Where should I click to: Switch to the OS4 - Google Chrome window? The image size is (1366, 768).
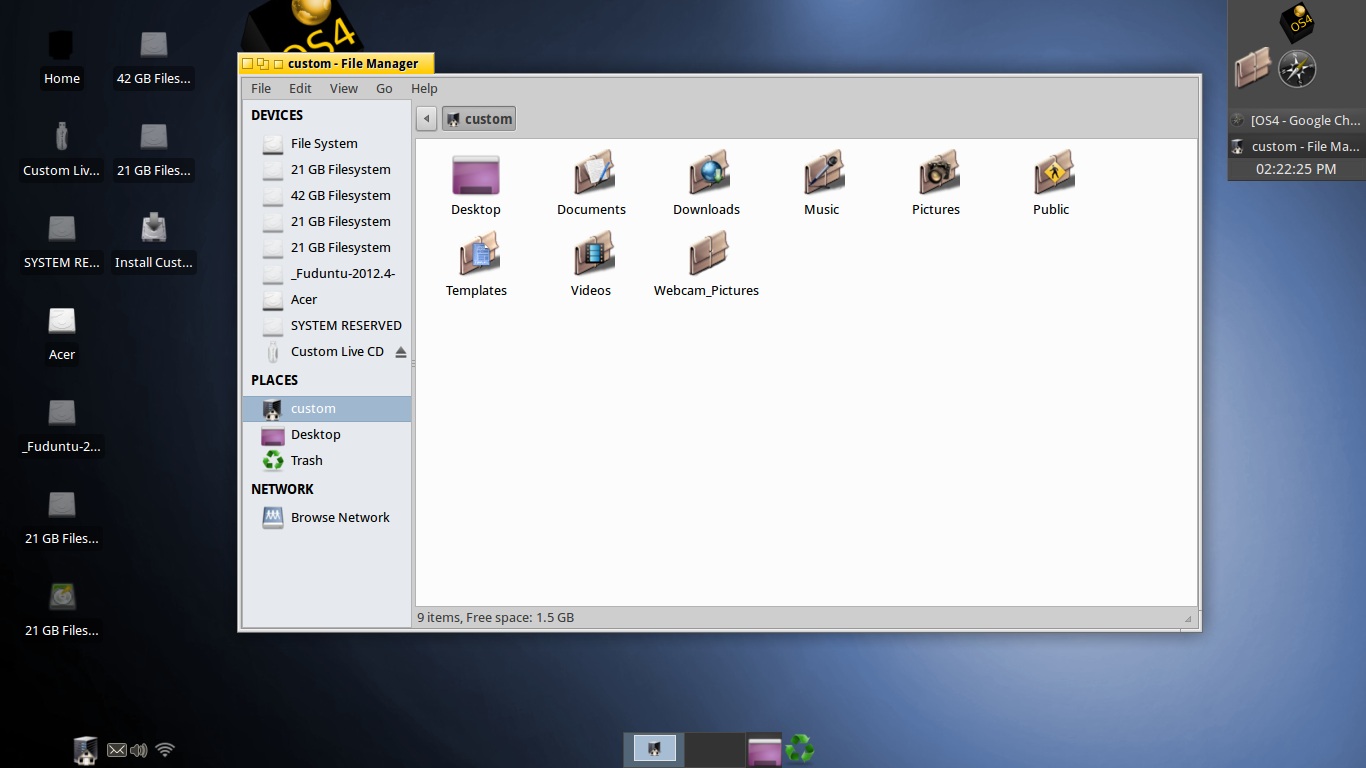pos(1296,120)
